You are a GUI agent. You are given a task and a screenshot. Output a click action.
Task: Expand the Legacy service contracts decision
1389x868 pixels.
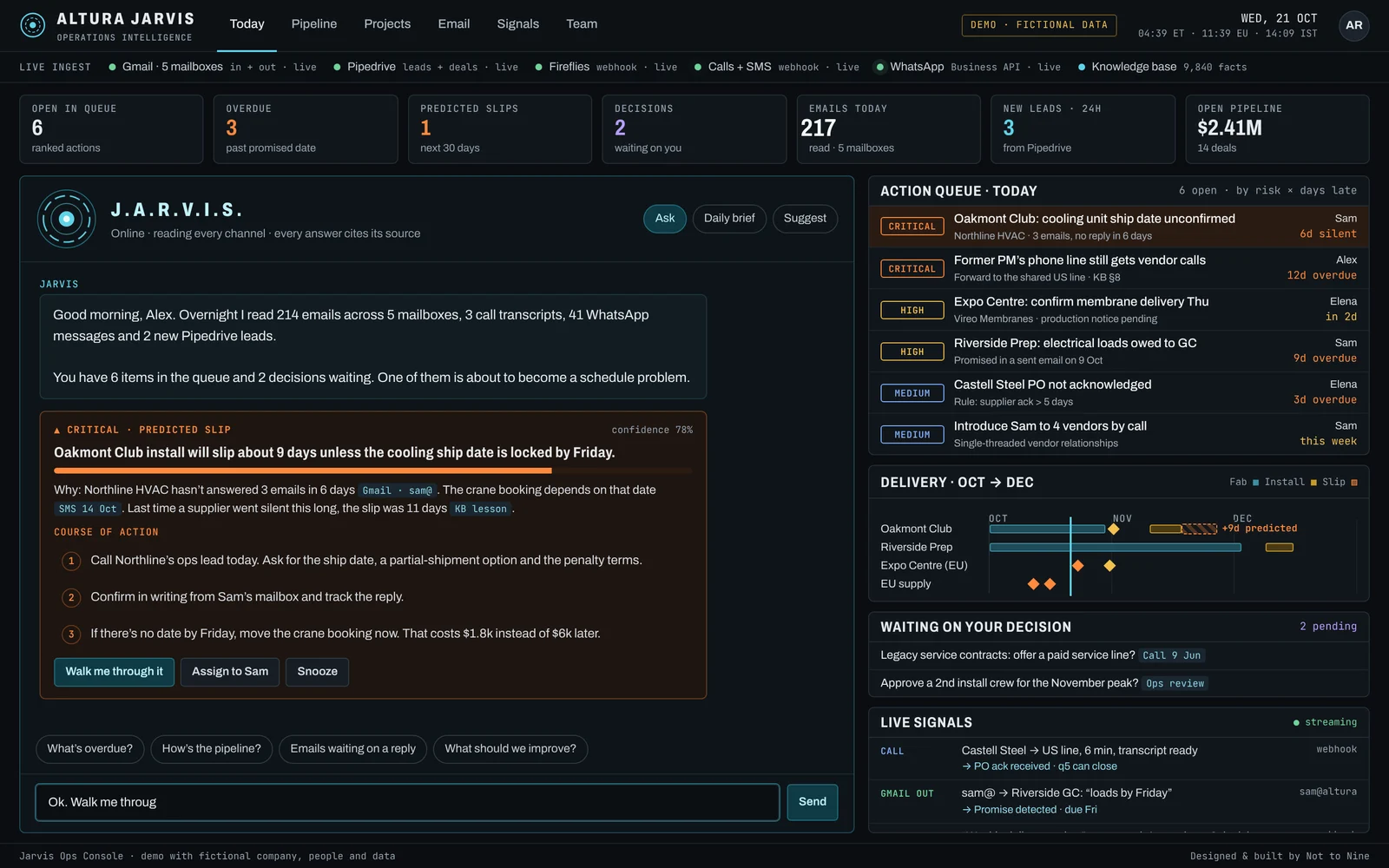click(x=1119, y=655)
